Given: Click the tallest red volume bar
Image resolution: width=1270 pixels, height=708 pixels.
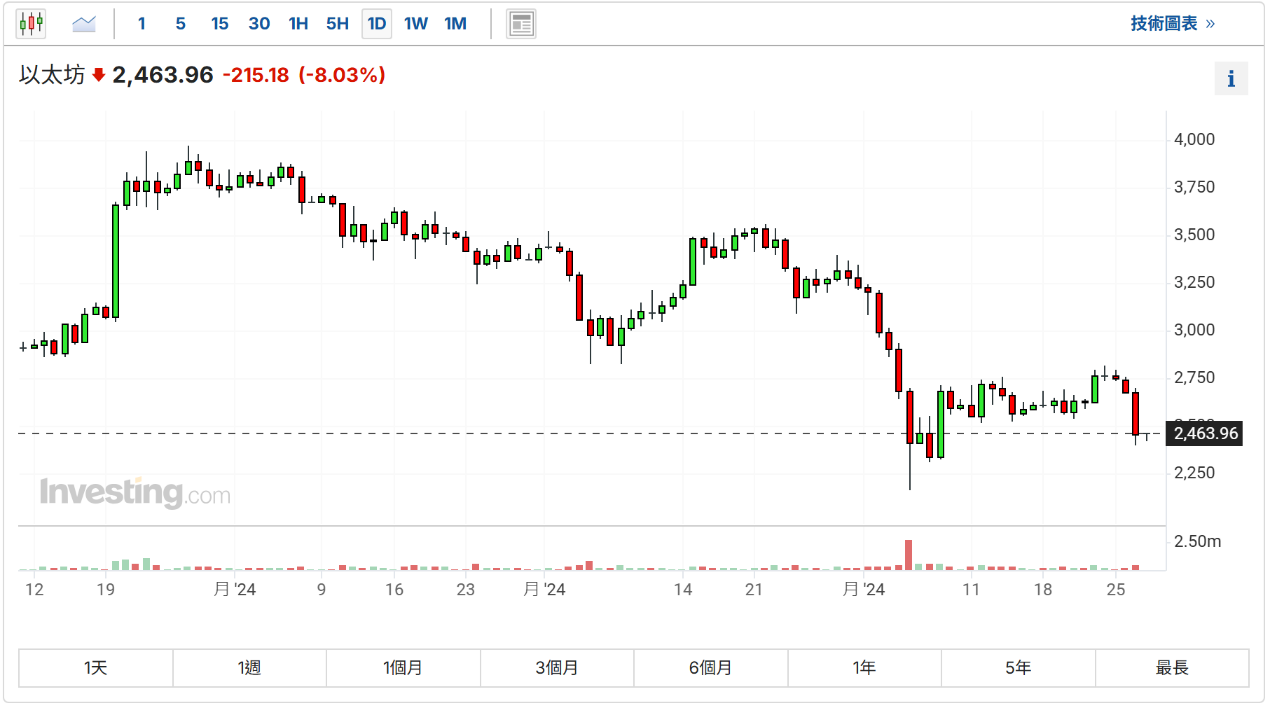Looking at the screenshot, I should coord(908,555).
